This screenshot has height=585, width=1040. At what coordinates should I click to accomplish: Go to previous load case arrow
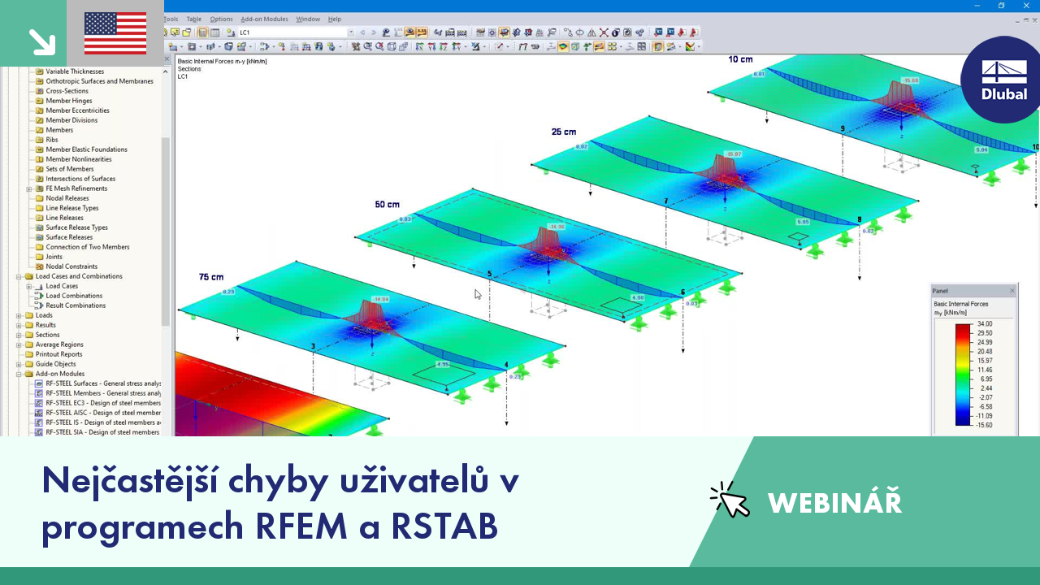tap(362, 32)
